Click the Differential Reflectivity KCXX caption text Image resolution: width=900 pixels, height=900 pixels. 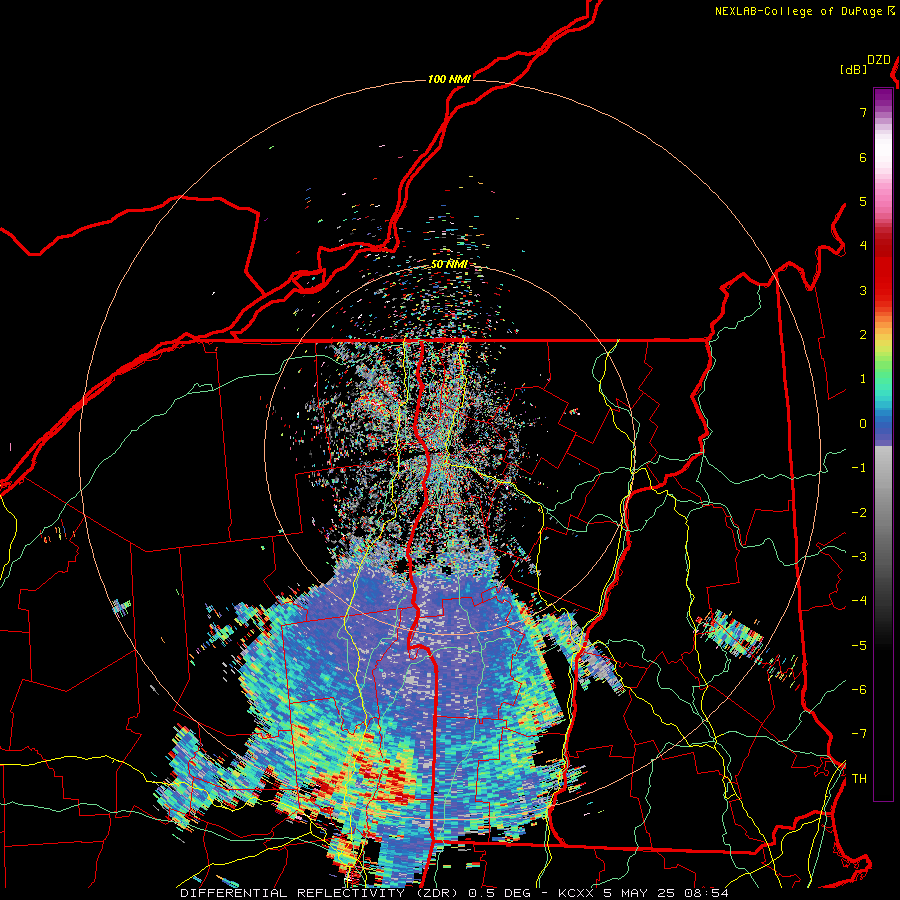[x=454, y=893]
